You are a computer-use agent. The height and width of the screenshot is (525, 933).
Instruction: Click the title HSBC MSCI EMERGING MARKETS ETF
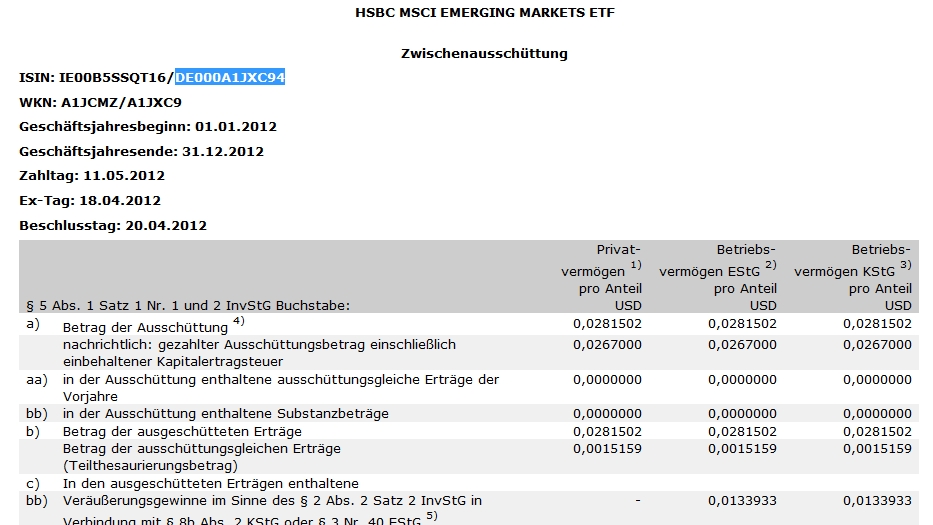pyautogui.click(x=484, y=12)
